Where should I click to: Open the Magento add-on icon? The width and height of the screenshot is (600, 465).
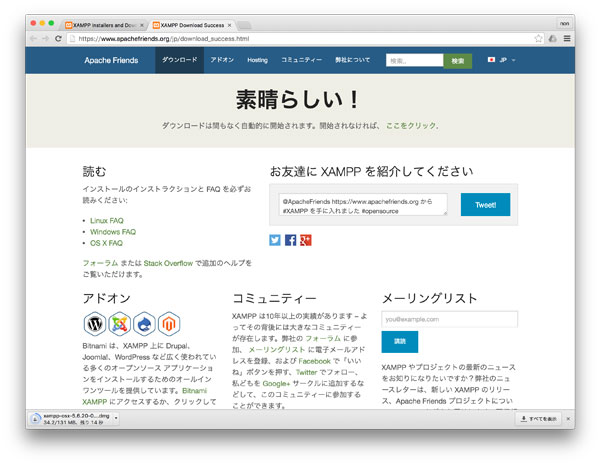tap(169, 324)
